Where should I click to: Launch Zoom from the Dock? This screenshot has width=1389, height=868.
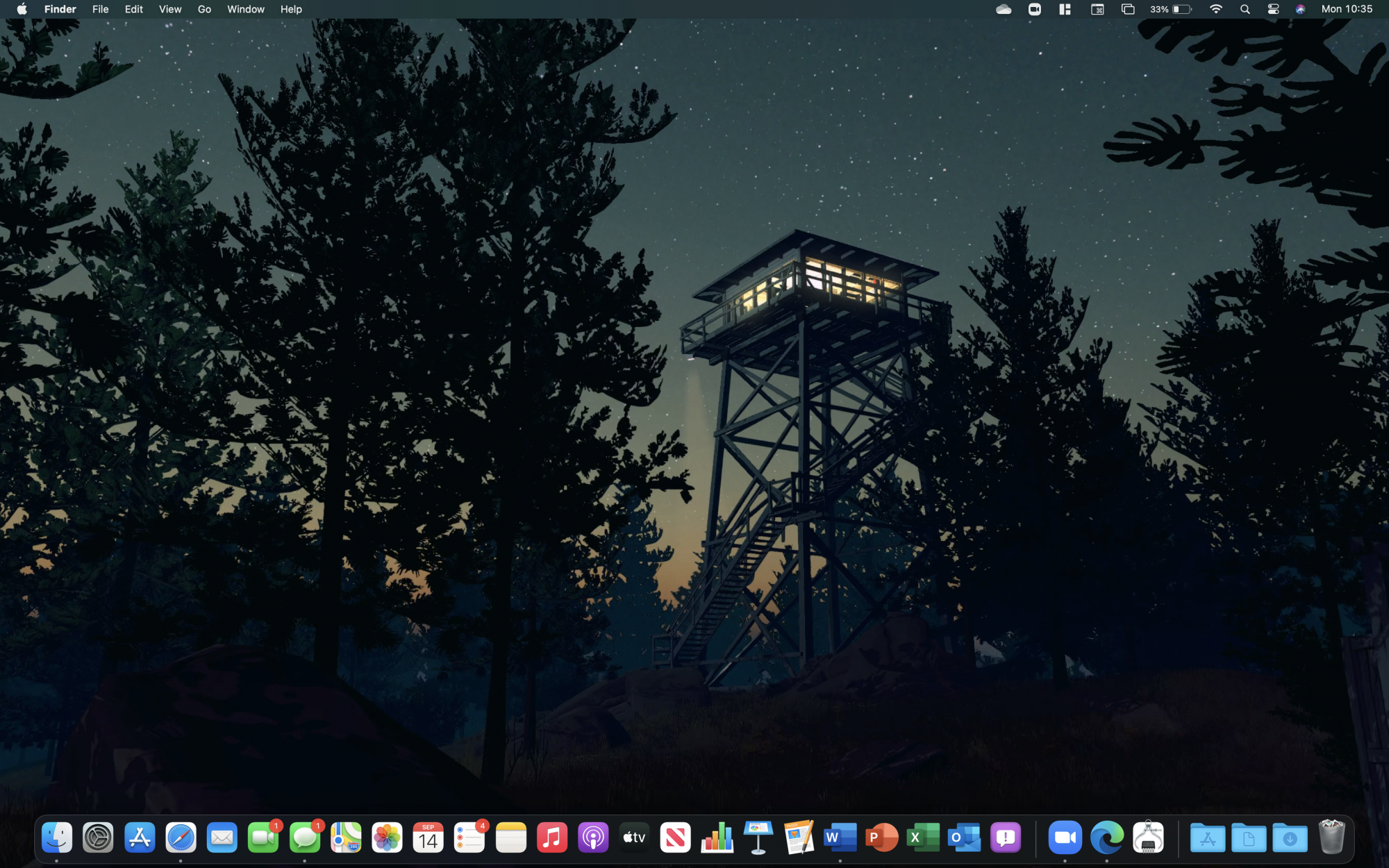point(1065,837)
